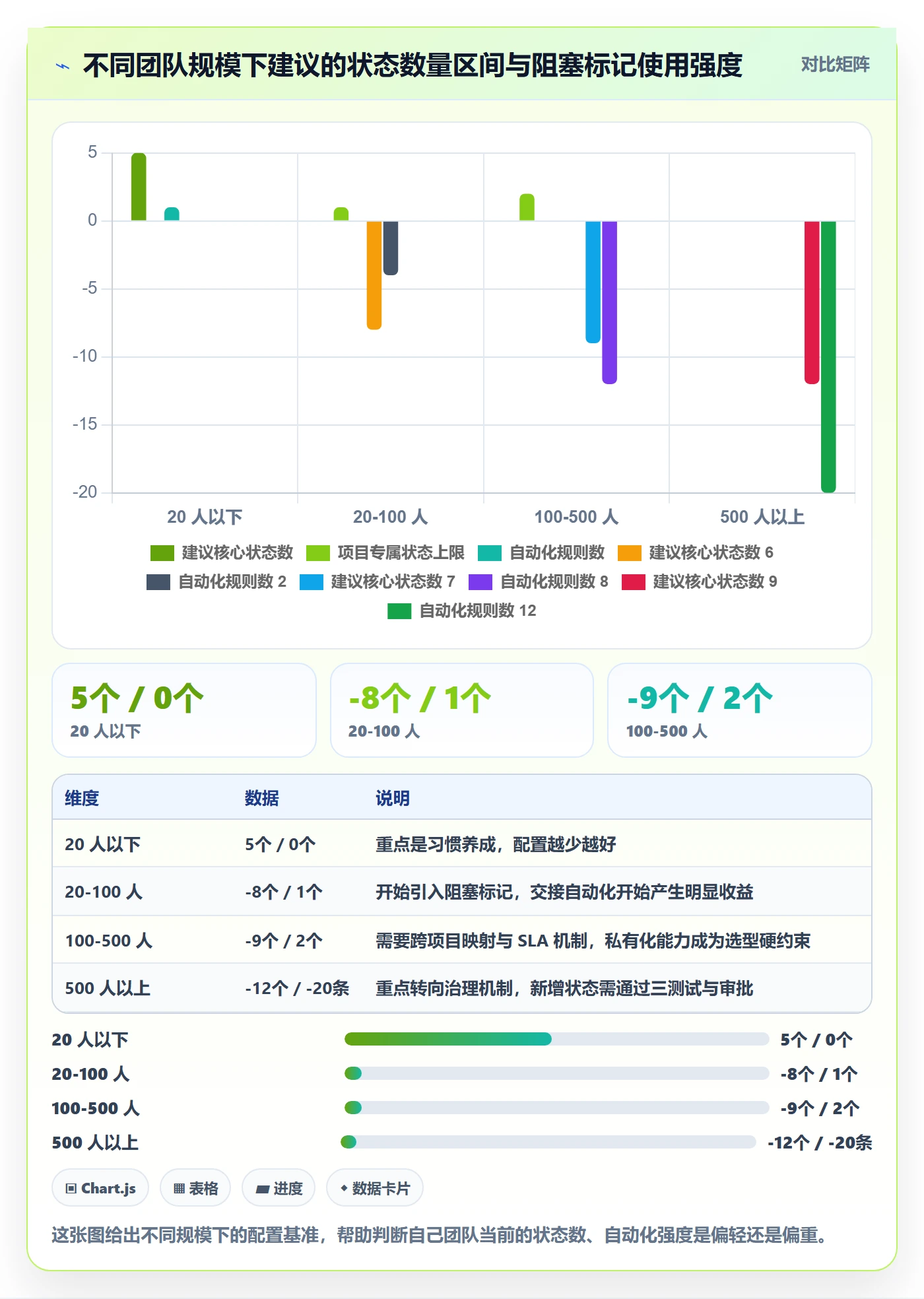Select the table cell 重点是习惯养成，配置越少越好
The image size is (924, 1299).
coord(496,844)
